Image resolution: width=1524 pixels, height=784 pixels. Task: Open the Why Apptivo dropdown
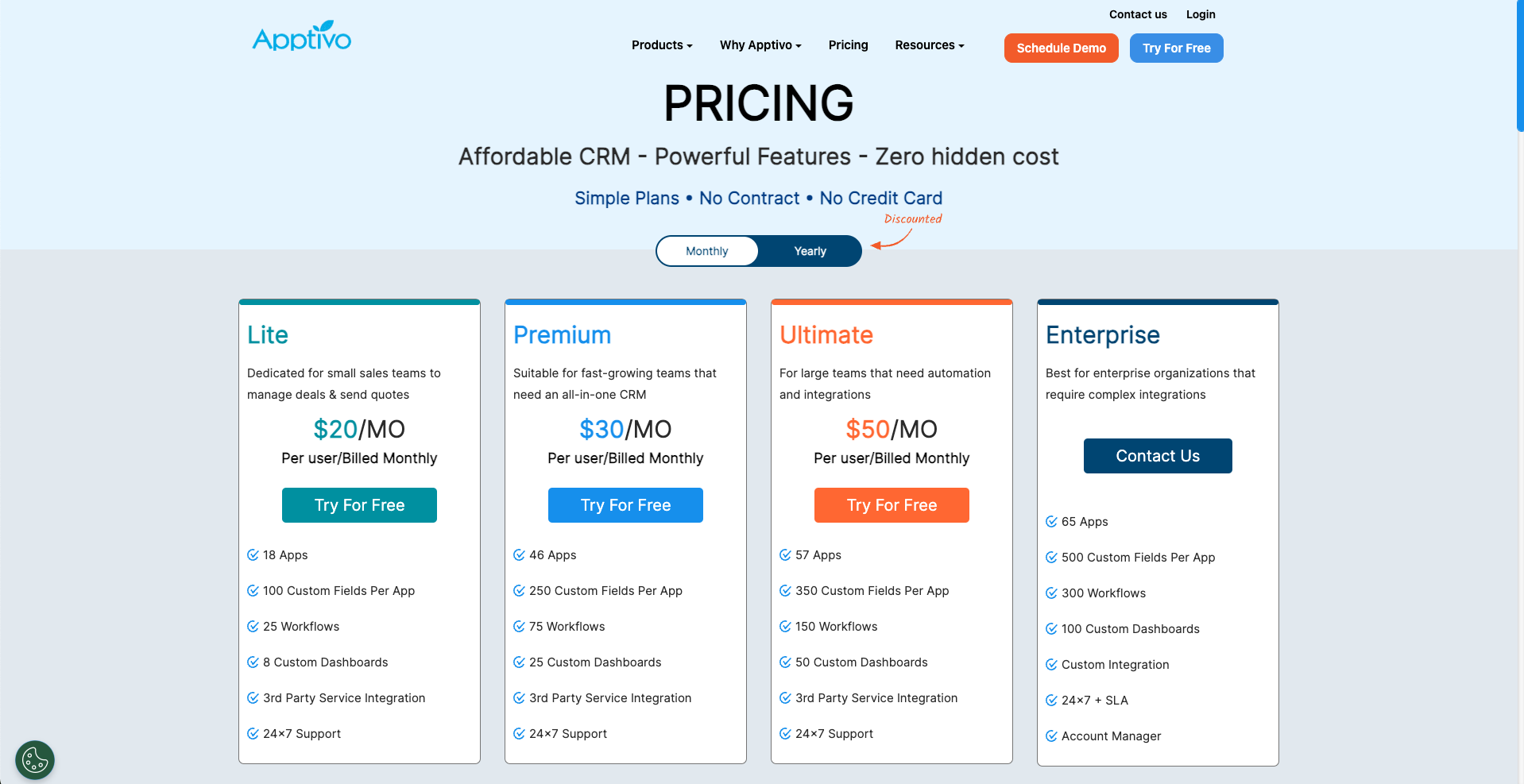(760, 45)
